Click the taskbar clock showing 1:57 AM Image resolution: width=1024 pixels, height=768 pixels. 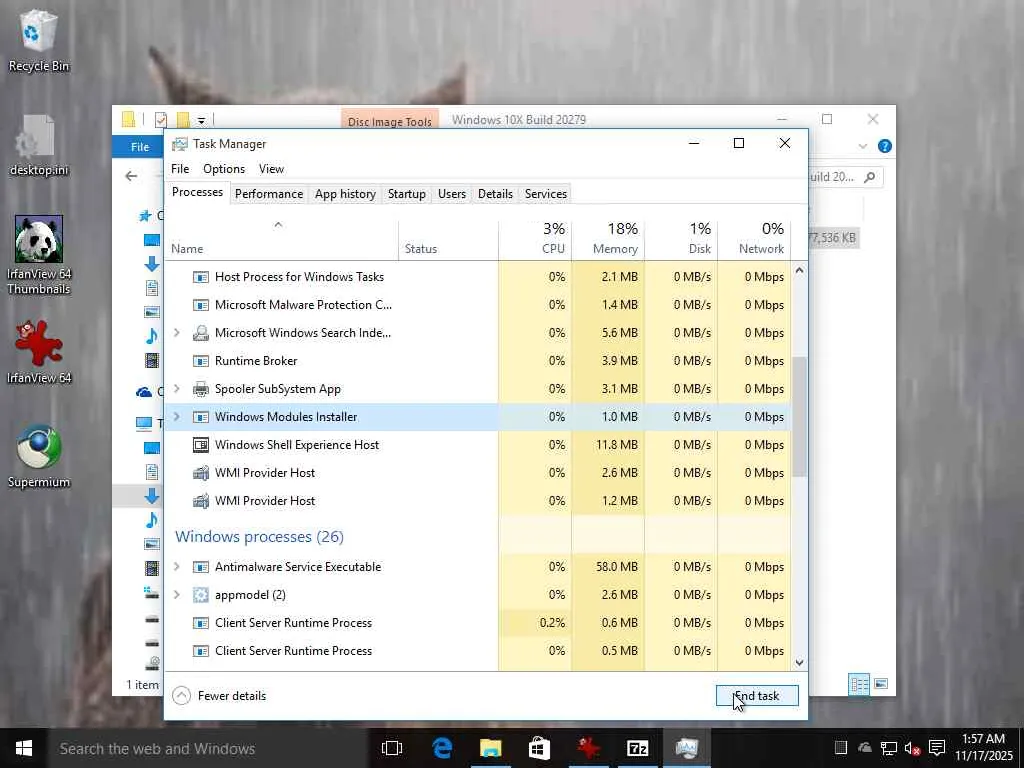[x=984, y=748]
